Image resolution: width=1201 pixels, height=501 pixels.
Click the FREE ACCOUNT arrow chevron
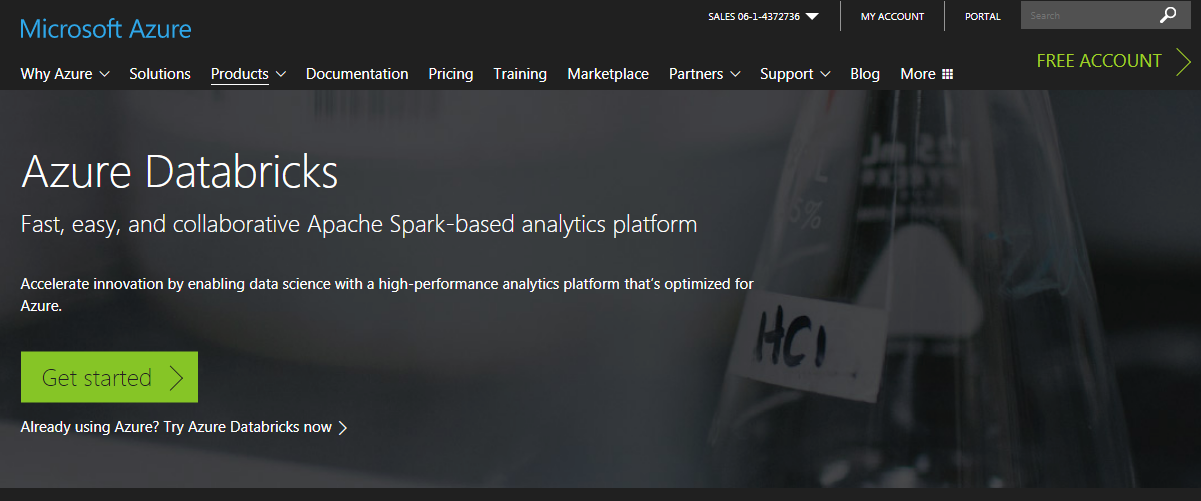(1183, 61)
